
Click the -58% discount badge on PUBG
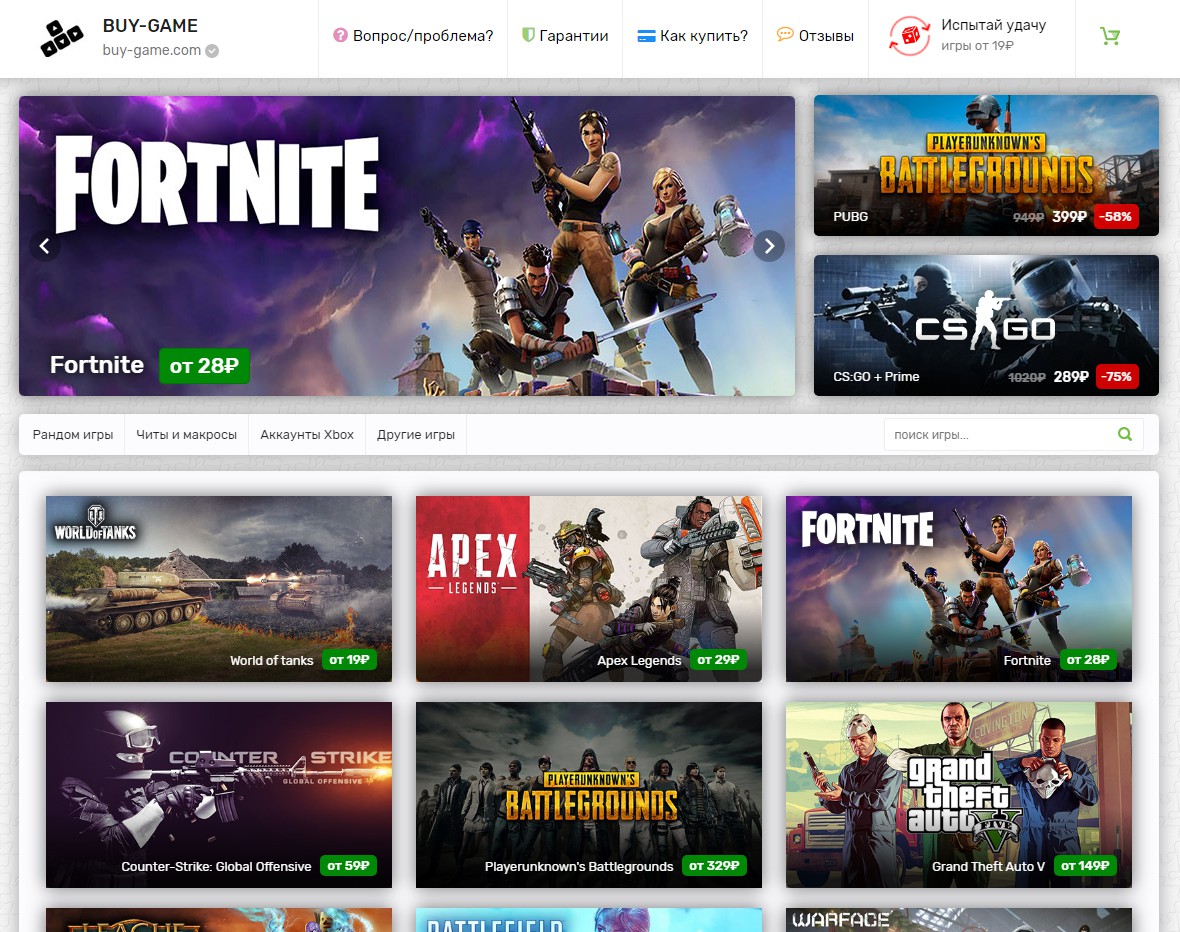[1115, 217]
